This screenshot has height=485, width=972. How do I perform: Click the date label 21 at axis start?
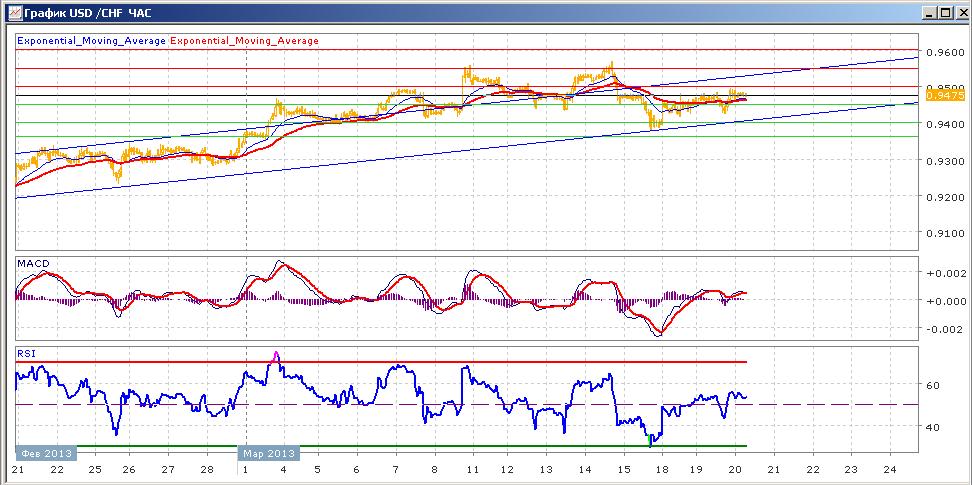pos(17,471)
